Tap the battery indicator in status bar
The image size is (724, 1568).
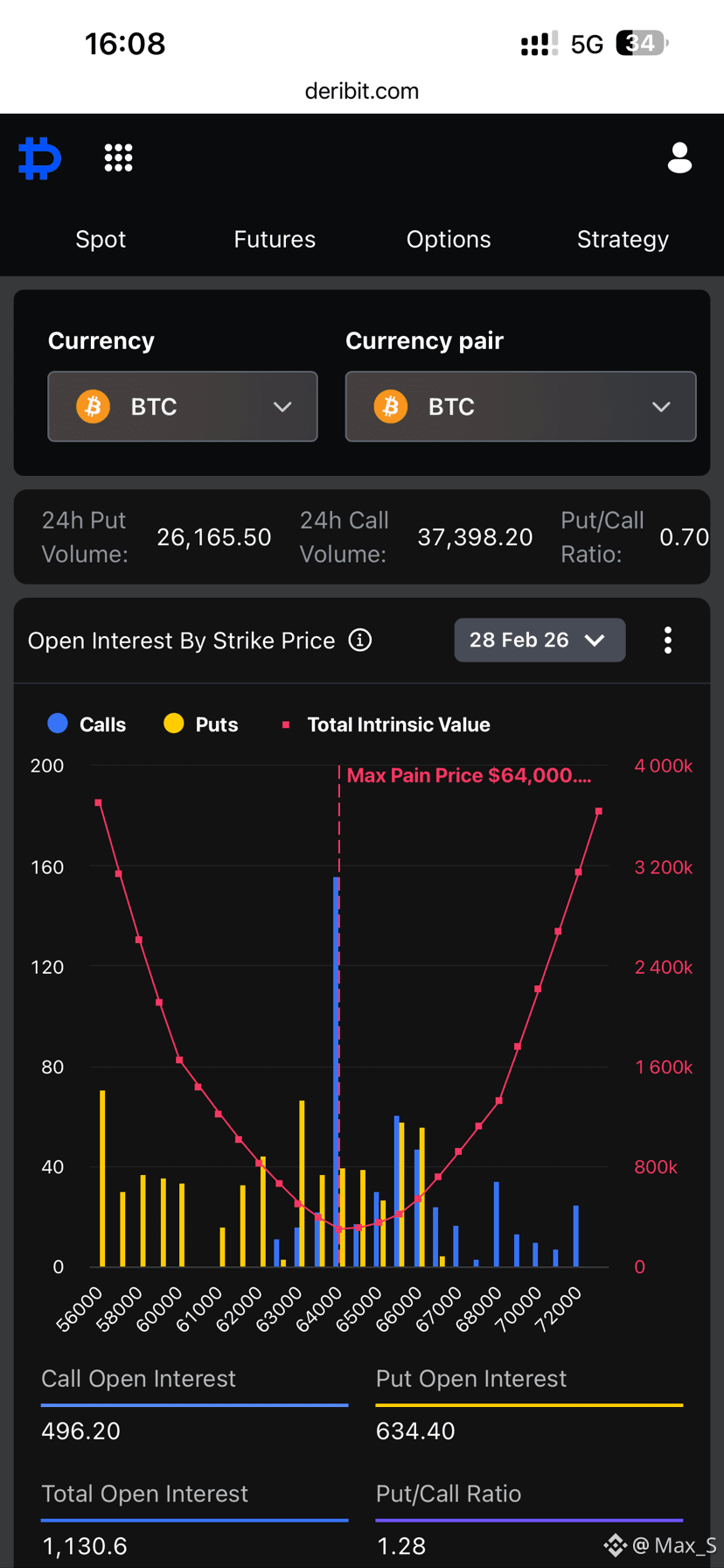(x=643, y=43)
